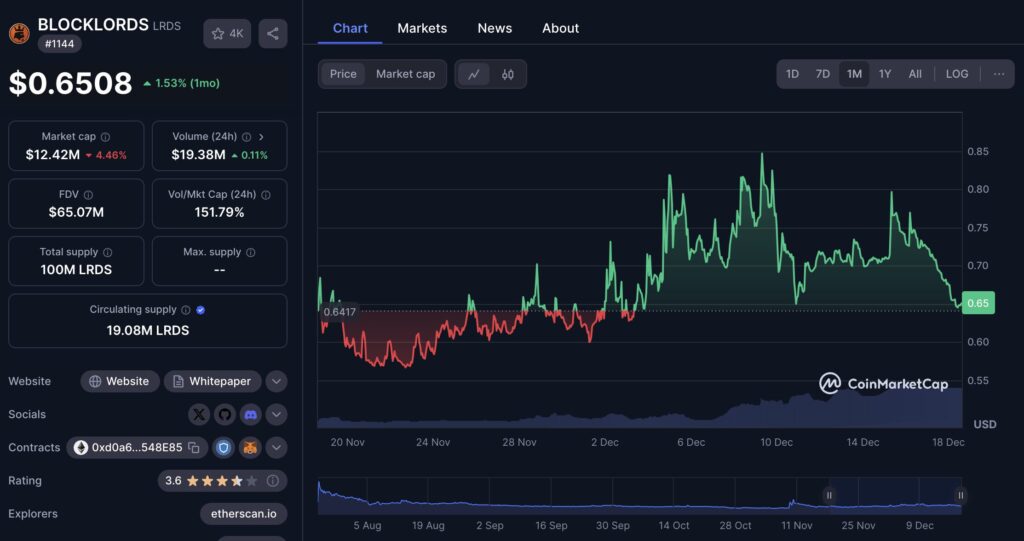
Task: Click the $19.38M volume value
Action: click(199, 156)
